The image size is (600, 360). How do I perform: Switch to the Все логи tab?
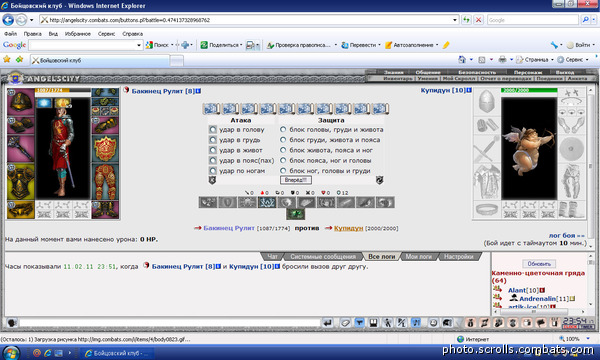click(382, 257)
